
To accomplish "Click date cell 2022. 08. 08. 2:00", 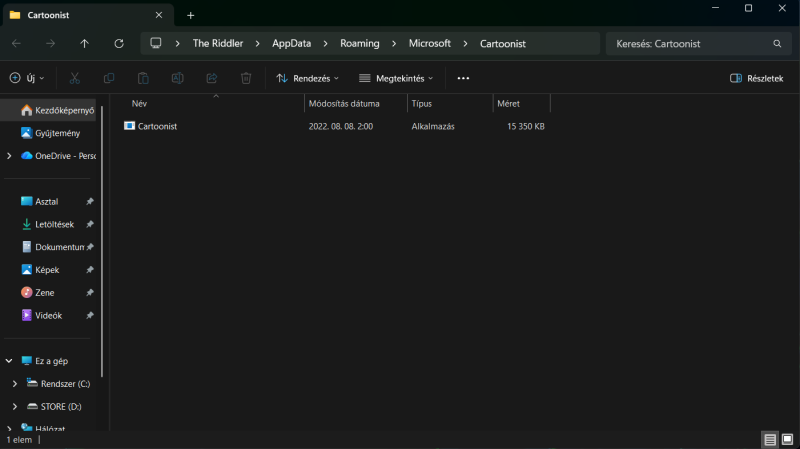I will [x=341, y=126].
